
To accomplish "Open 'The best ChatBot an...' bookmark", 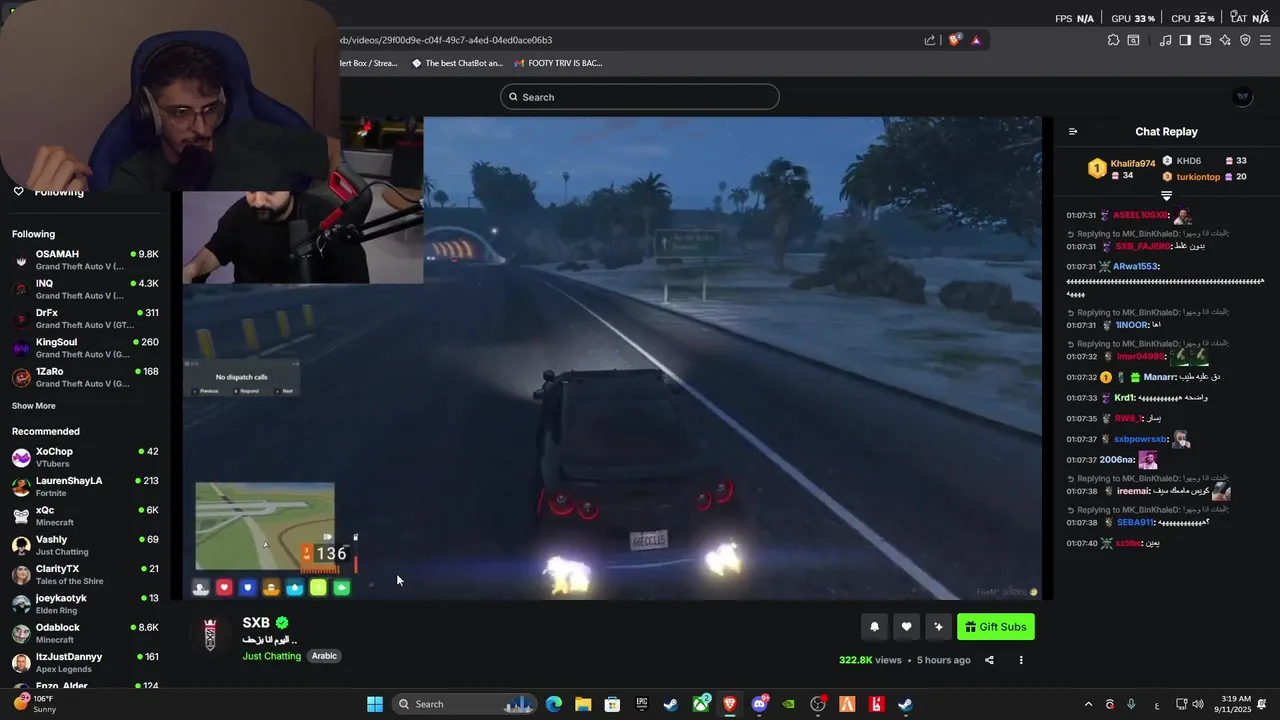I will tap(458, 63).
